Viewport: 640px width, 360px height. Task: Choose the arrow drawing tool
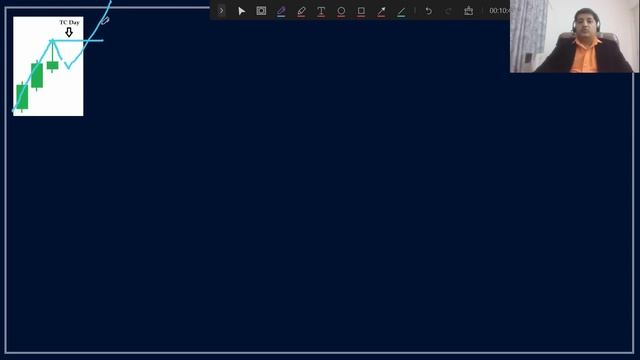pyautogui.click(x=381, y=11)
